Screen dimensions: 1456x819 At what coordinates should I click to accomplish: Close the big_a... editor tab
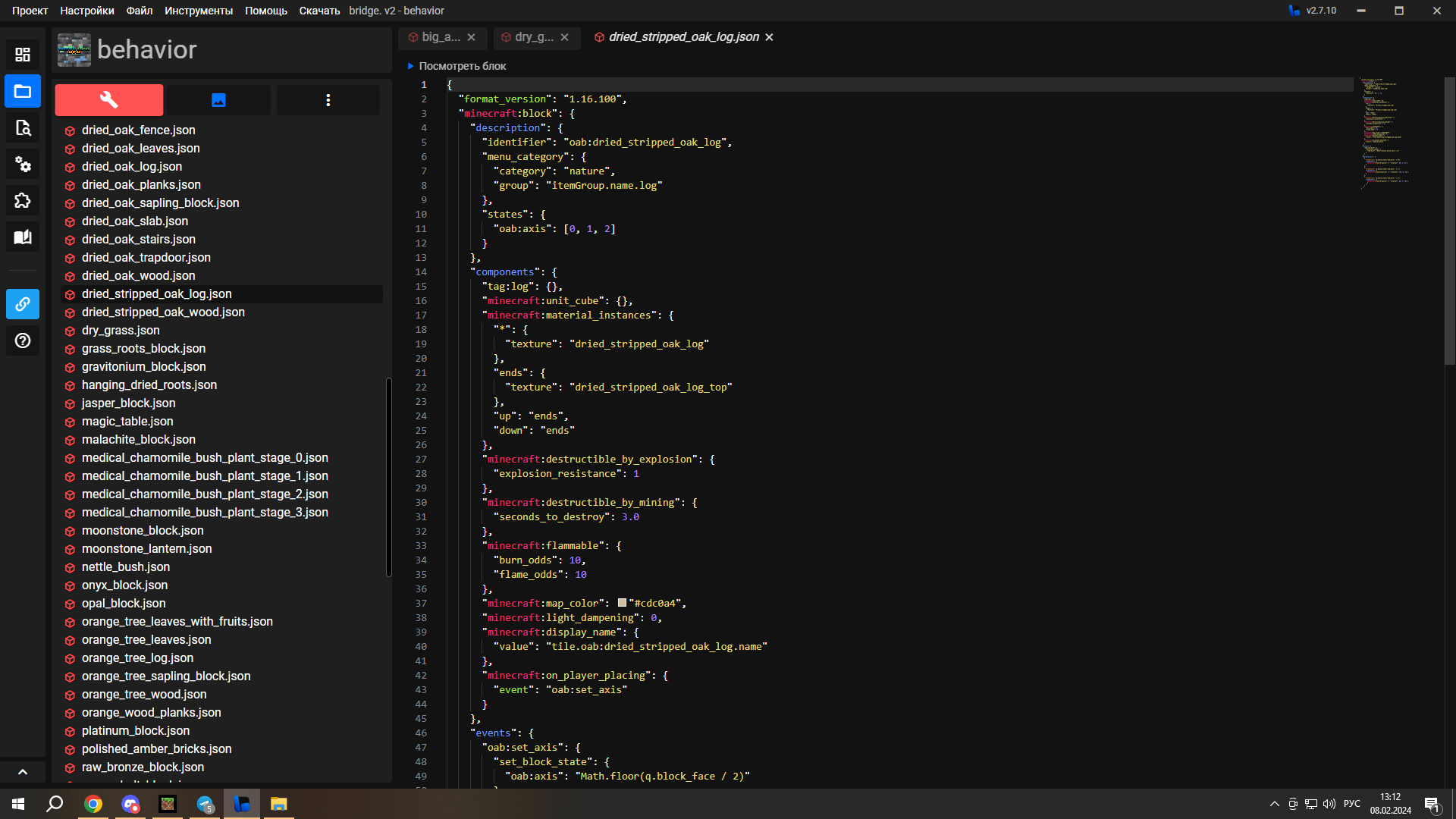coord(472,37)
